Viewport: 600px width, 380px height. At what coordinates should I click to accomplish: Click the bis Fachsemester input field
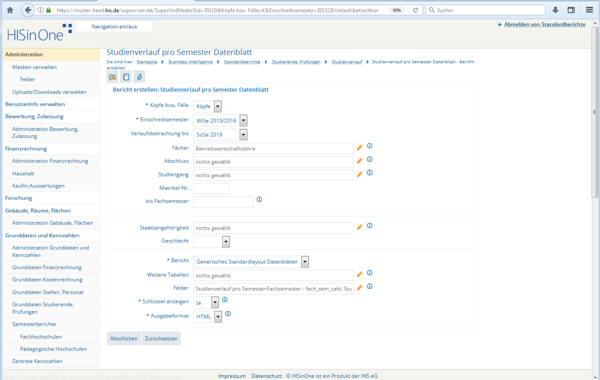coord(223,202)
